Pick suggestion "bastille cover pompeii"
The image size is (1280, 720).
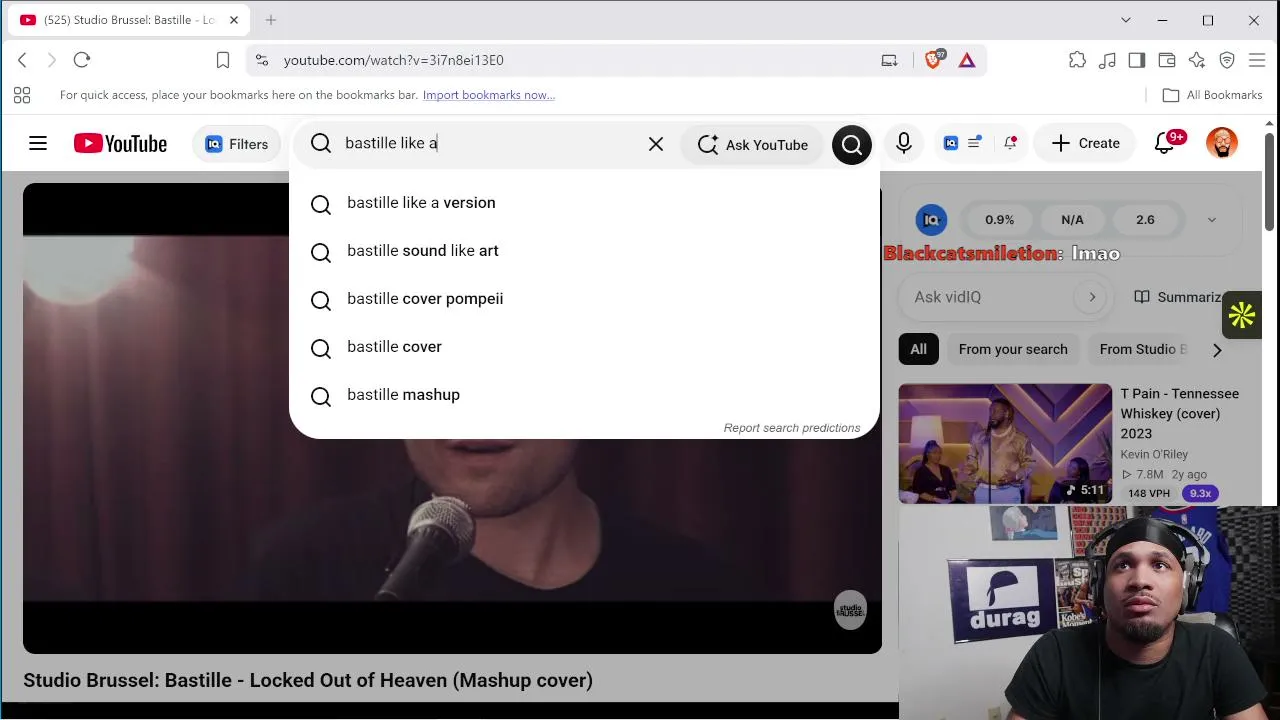[x=584, y=299]
